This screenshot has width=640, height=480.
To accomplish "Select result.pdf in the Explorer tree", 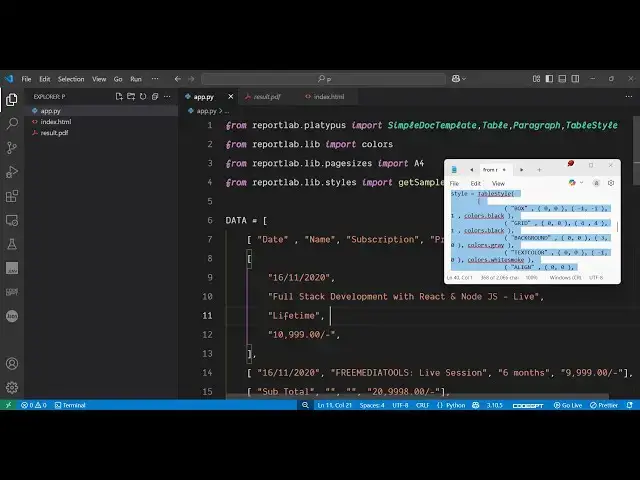I will [101, 133].
